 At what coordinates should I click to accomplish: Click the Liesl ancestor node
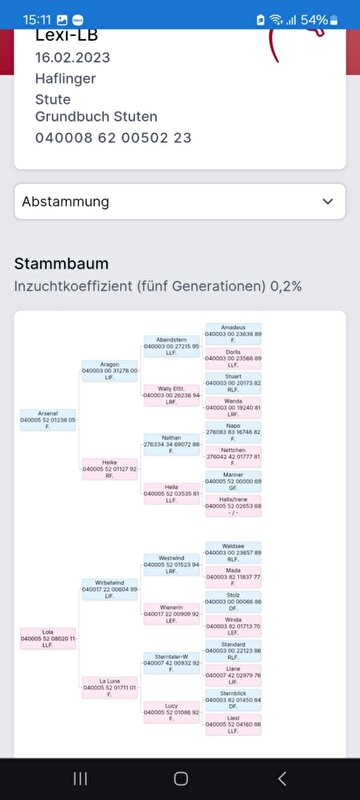[233, 724]
